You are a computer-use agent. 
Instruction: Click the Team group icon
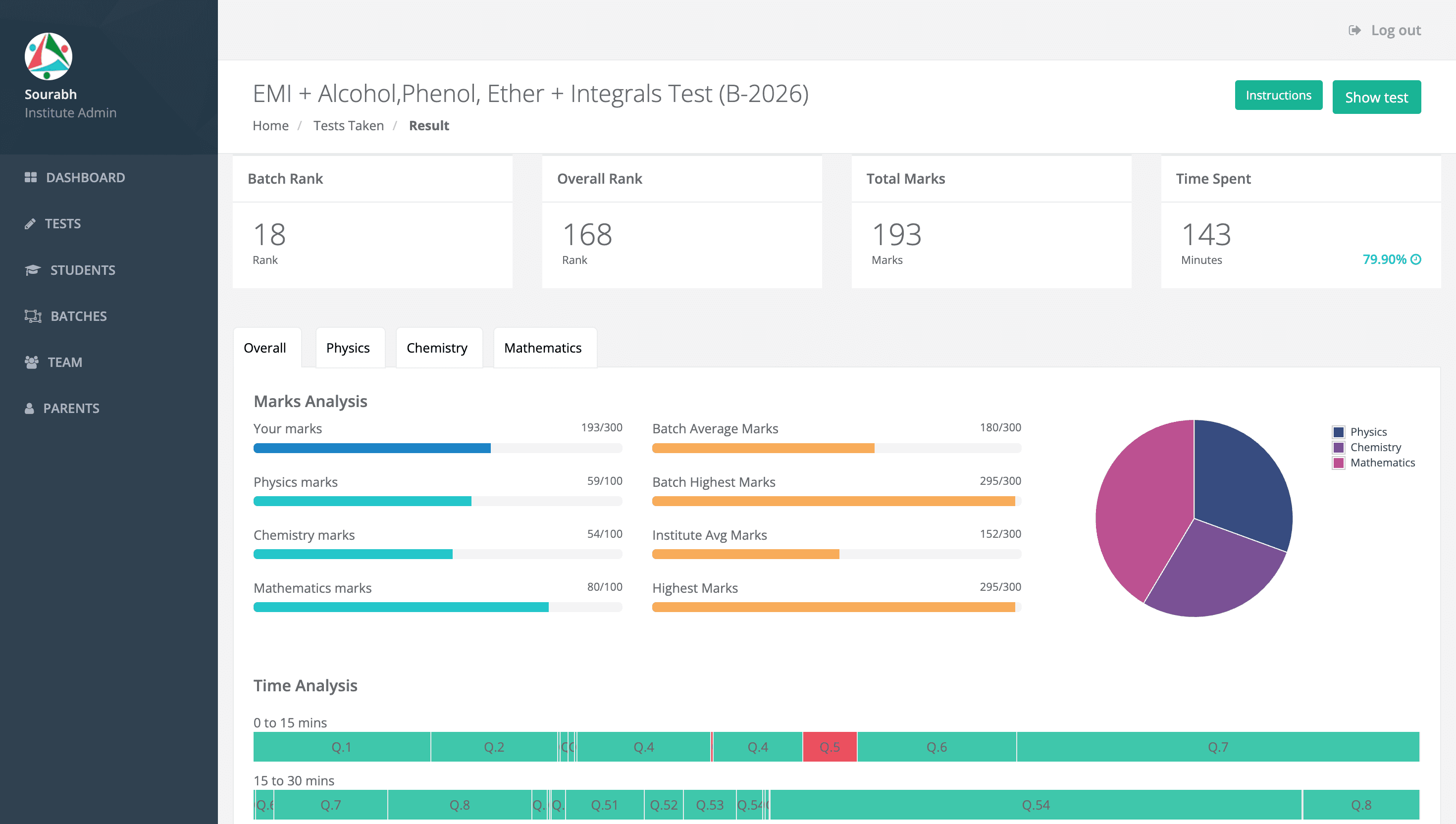32,362
